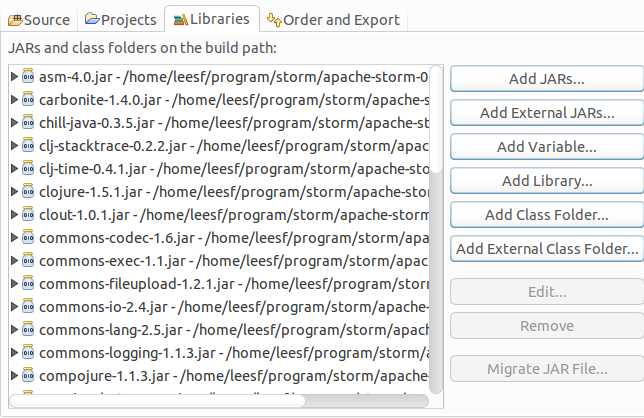Click the commons-io-2.4.jar file icon

pos(28,306)
